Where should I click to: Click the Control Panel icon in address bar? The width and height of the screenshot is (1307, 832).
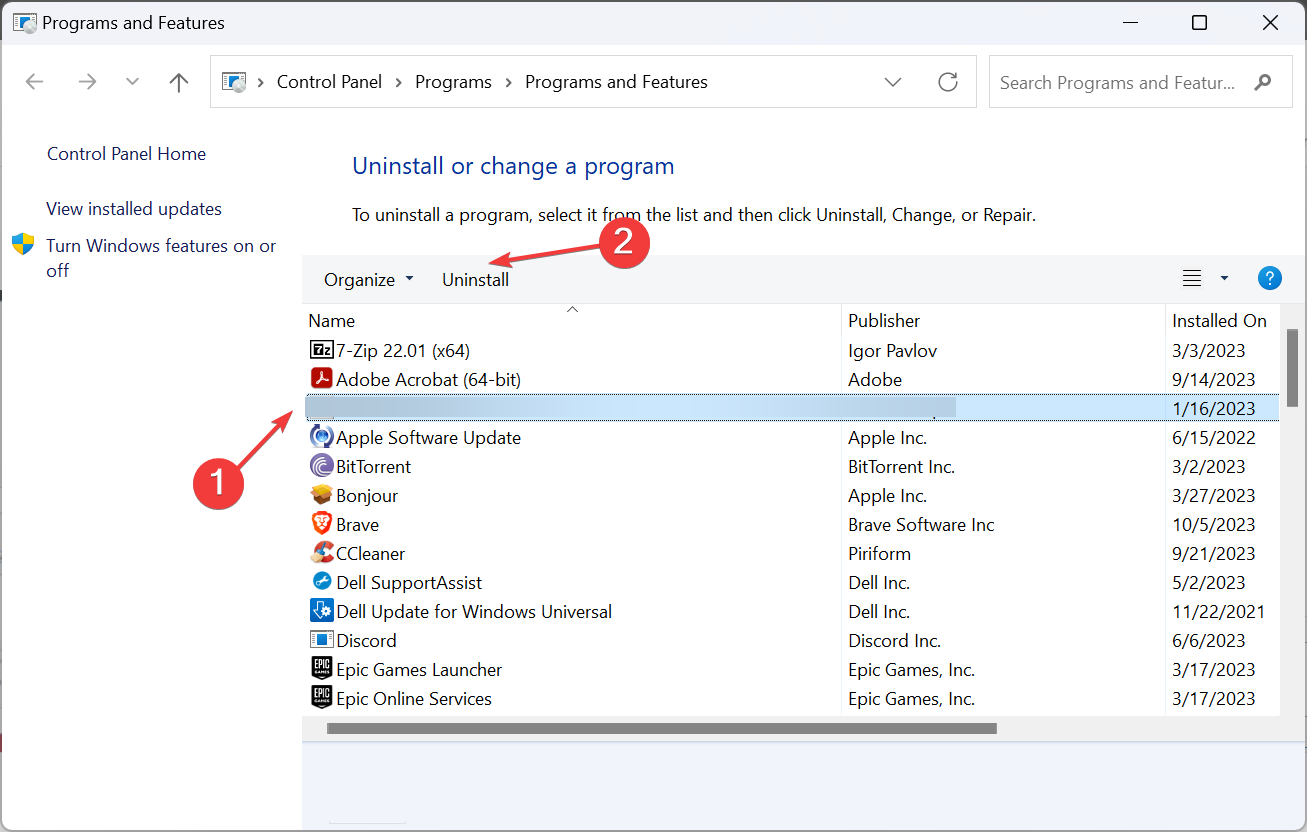pyautogui.click(x=234, y=82)
